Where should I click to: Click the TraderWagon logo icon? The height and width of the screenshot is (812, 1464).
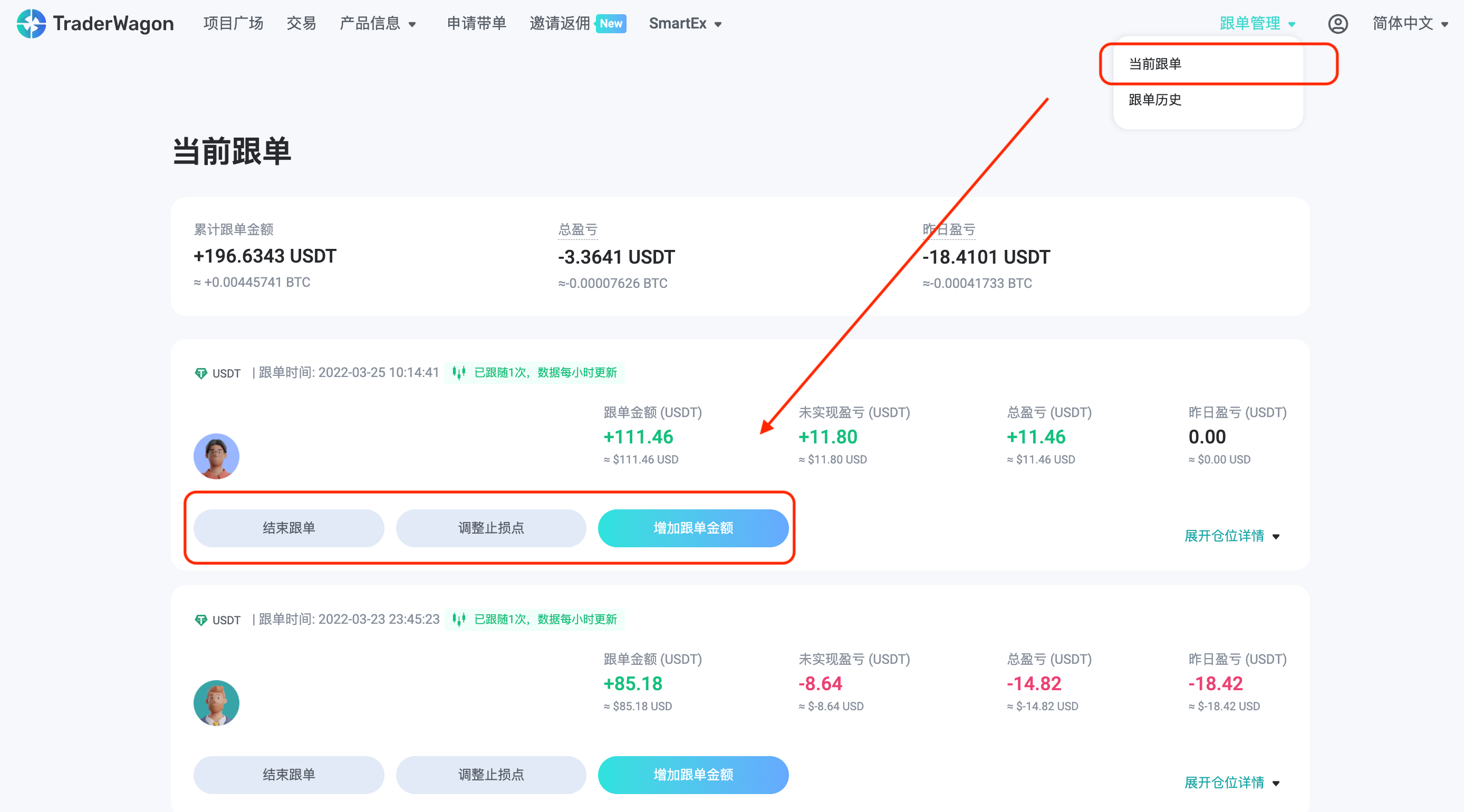[x=31, y=23]
